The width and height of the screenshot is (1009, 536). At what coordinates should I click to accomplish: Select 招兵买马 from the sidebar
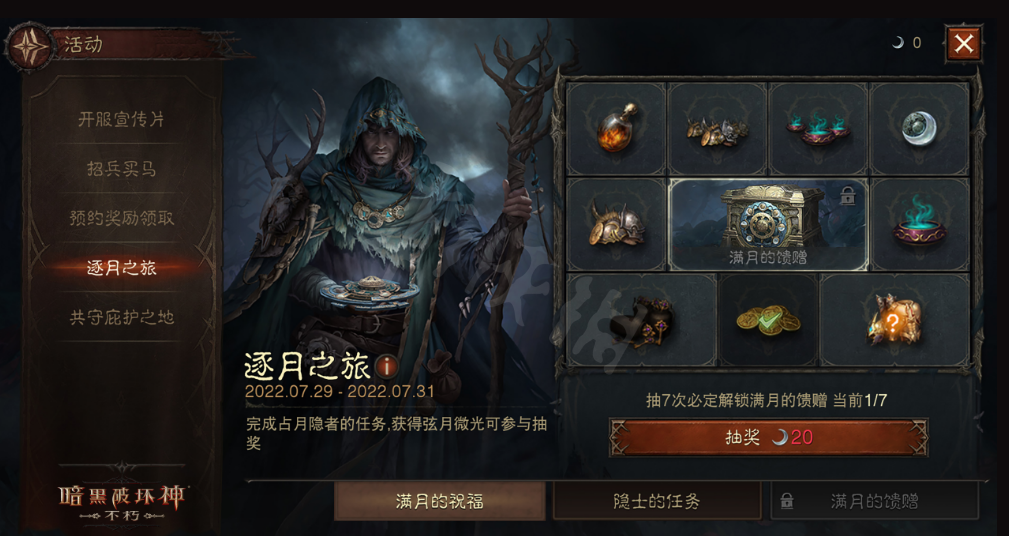click(x=122, y=169)
